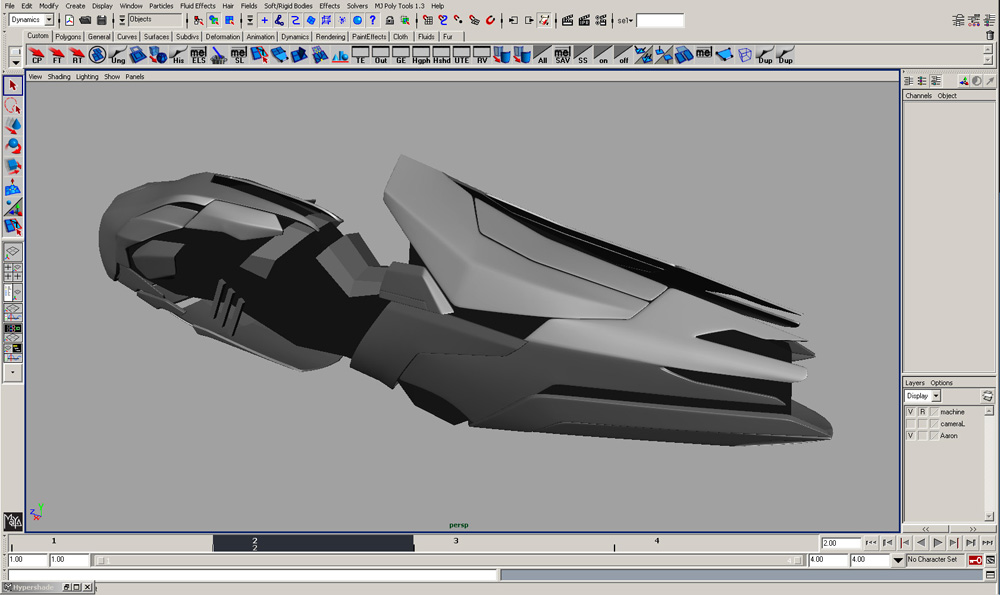This screenshot has width=1000, height=595.
Task: Click the TE shelf button
Action: [x=360, y=55]
